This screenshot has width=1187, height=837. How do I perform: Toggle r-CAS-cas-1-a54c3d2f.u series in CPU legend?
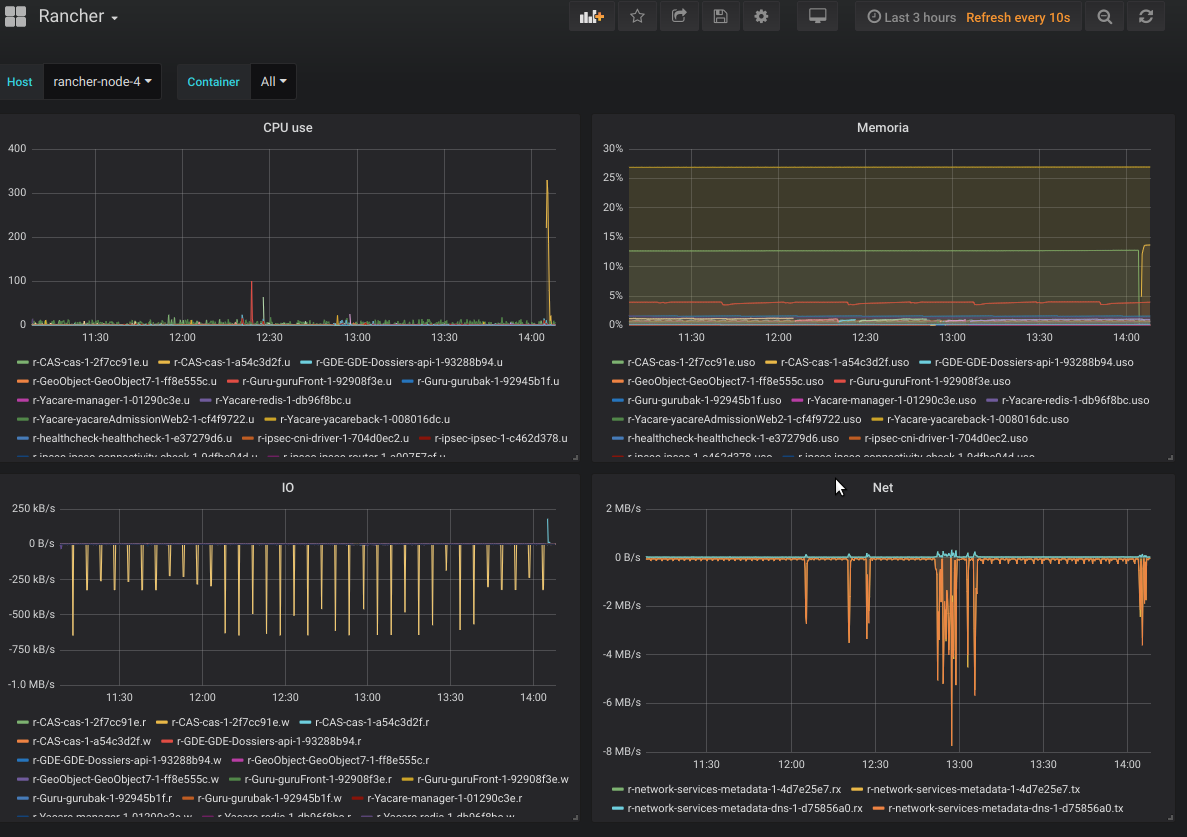tap(232, 362)
